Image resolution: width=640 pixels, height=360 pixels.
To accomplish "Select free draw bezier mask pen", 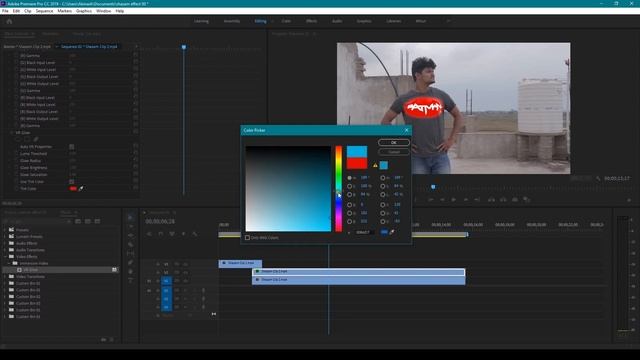I will click(36, 140).
